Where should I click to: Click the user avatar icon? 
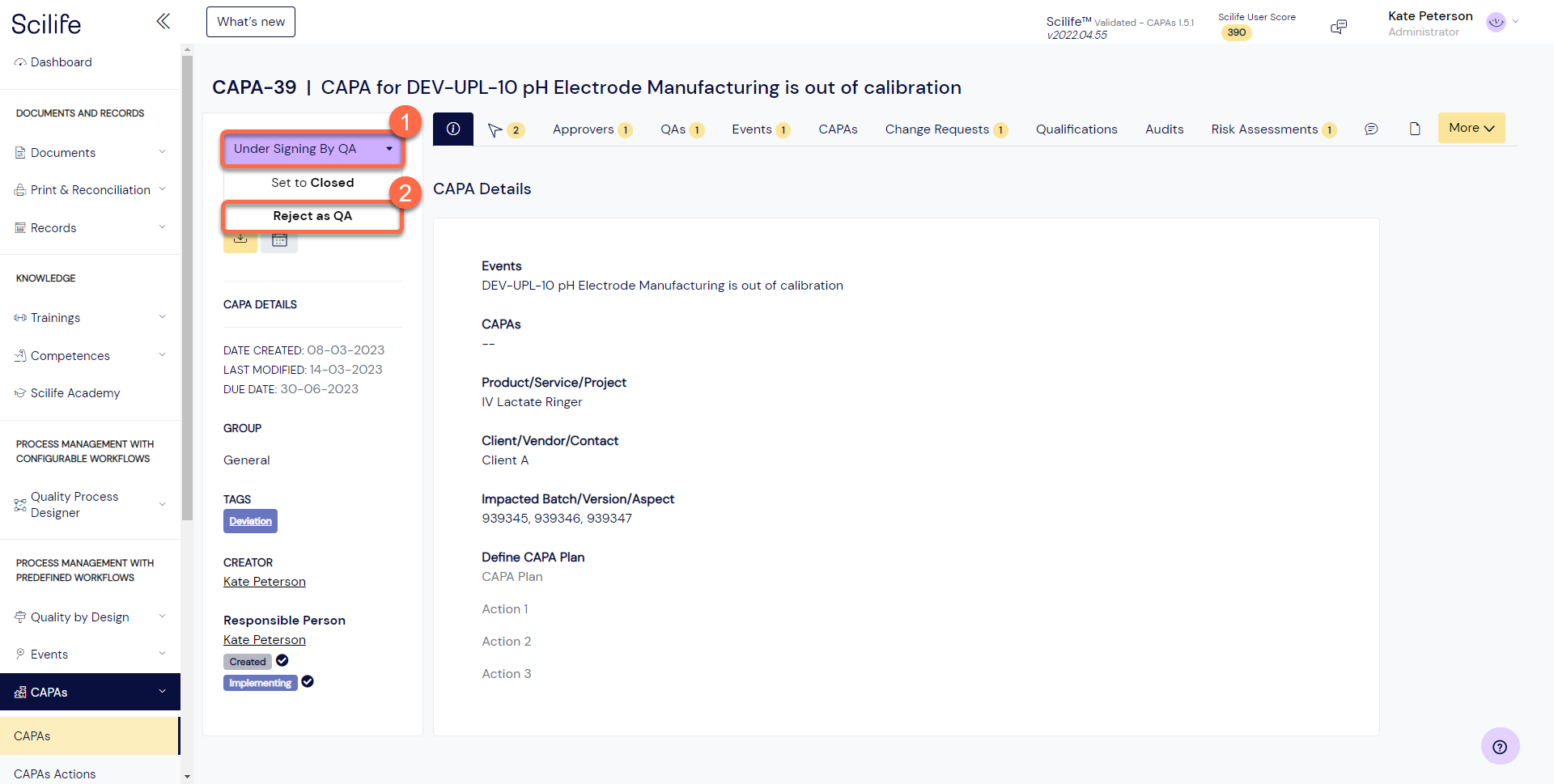click(1496, 23)
